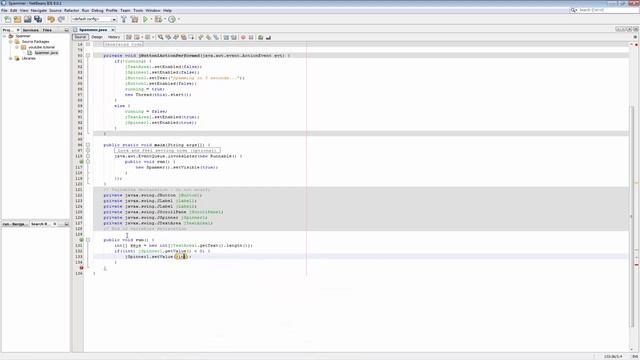
Task: Expand the Look and Feel code fold
Action: 88,151
